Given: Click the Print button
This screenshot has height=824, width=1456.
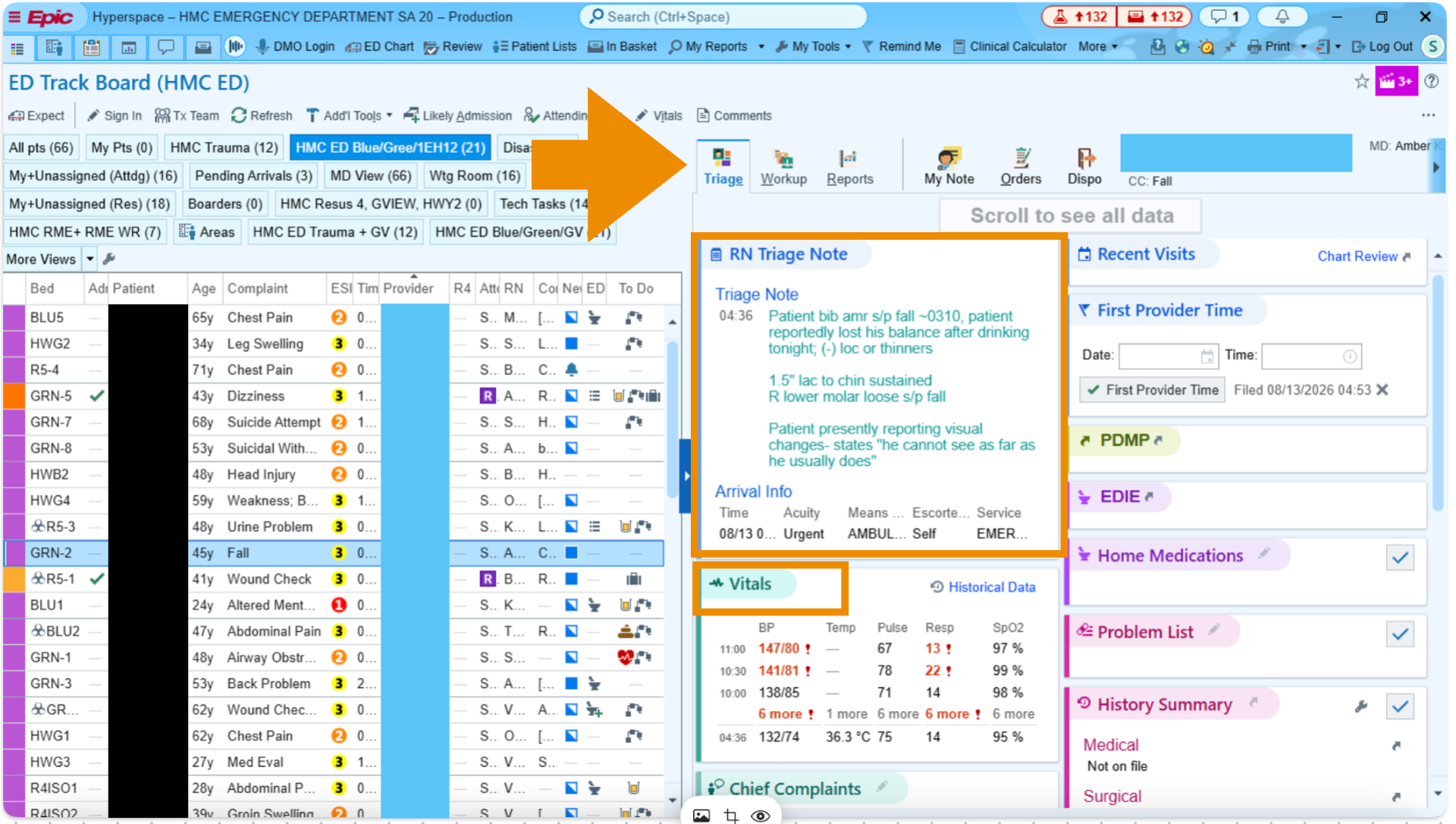Looking at the screenshot, I should [x=1269, y=46].
